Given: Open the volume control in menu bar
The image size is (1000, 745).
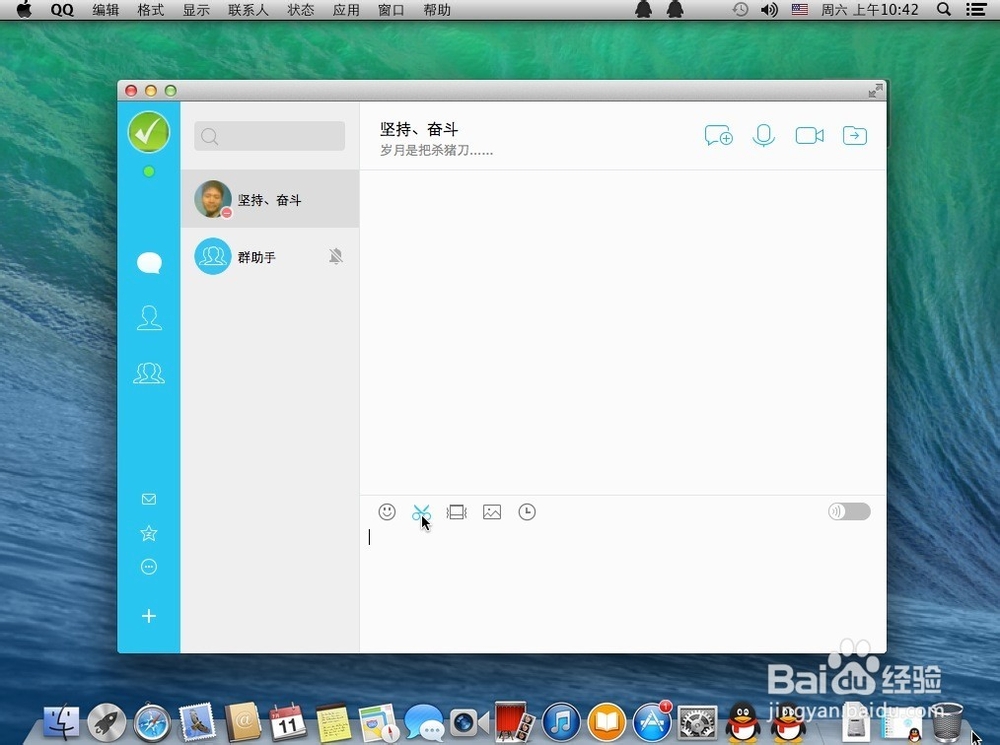Looking at the screenshot, I should click(x=769, y=10).
